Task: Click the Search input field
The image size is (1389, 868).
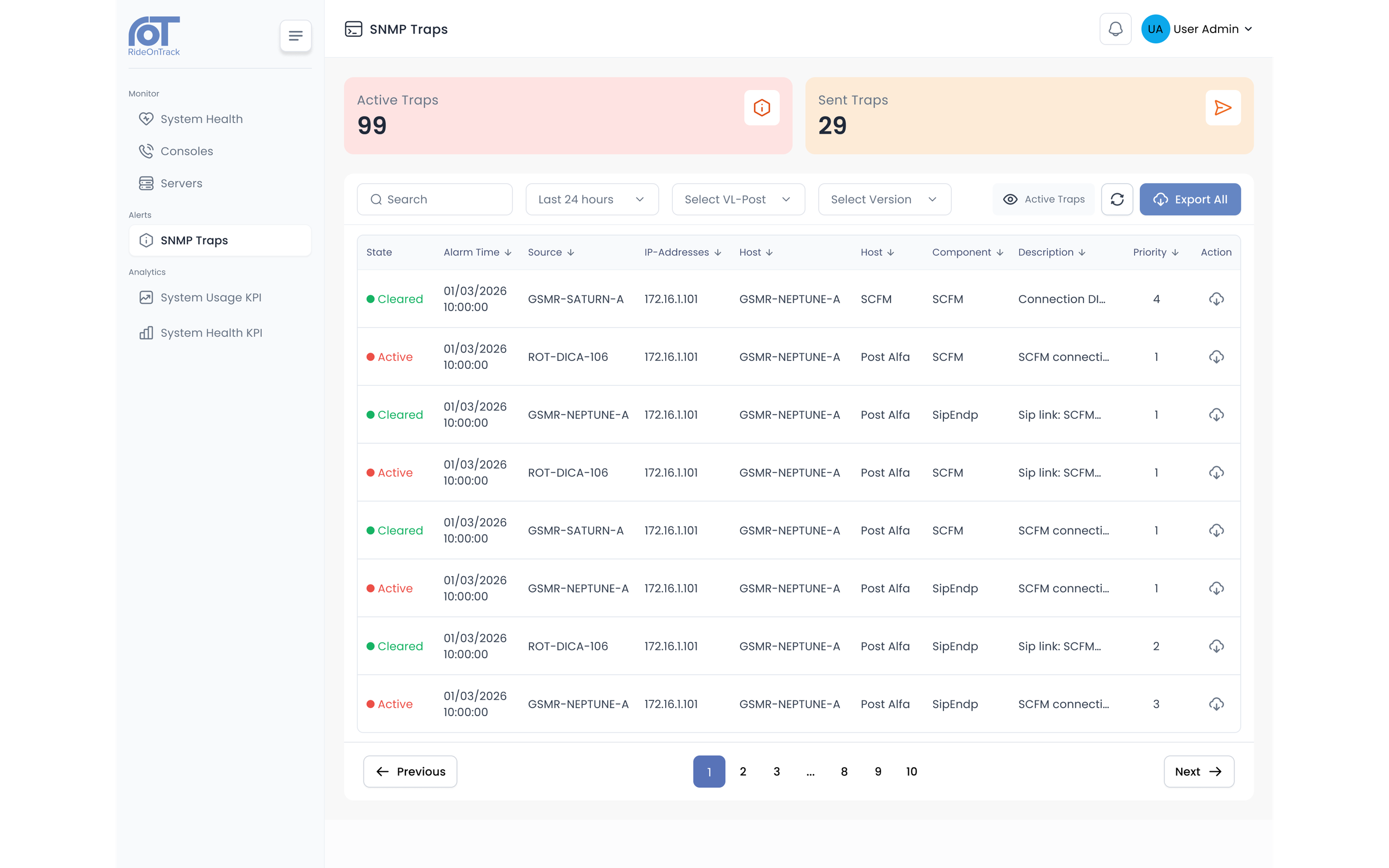Action: tap(435, 199)
